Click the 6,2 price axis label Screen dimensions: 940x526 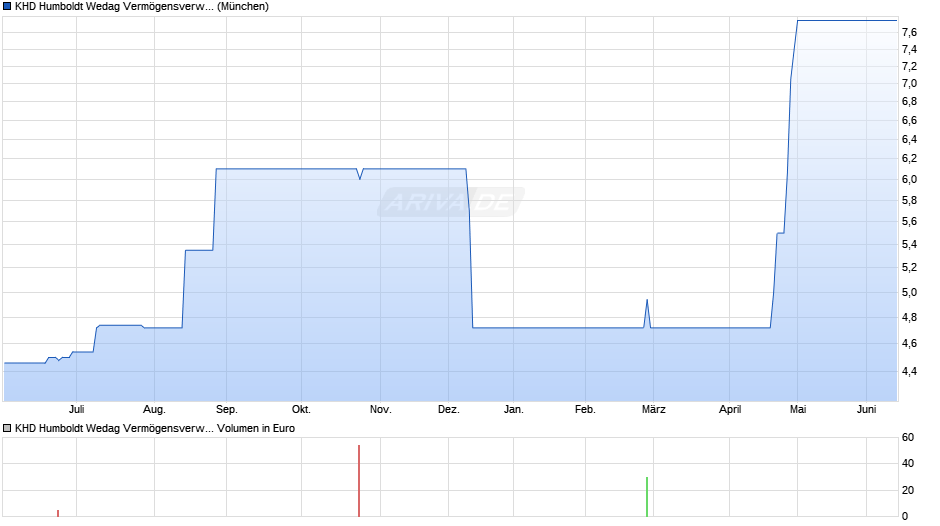[x=909, y=158]
